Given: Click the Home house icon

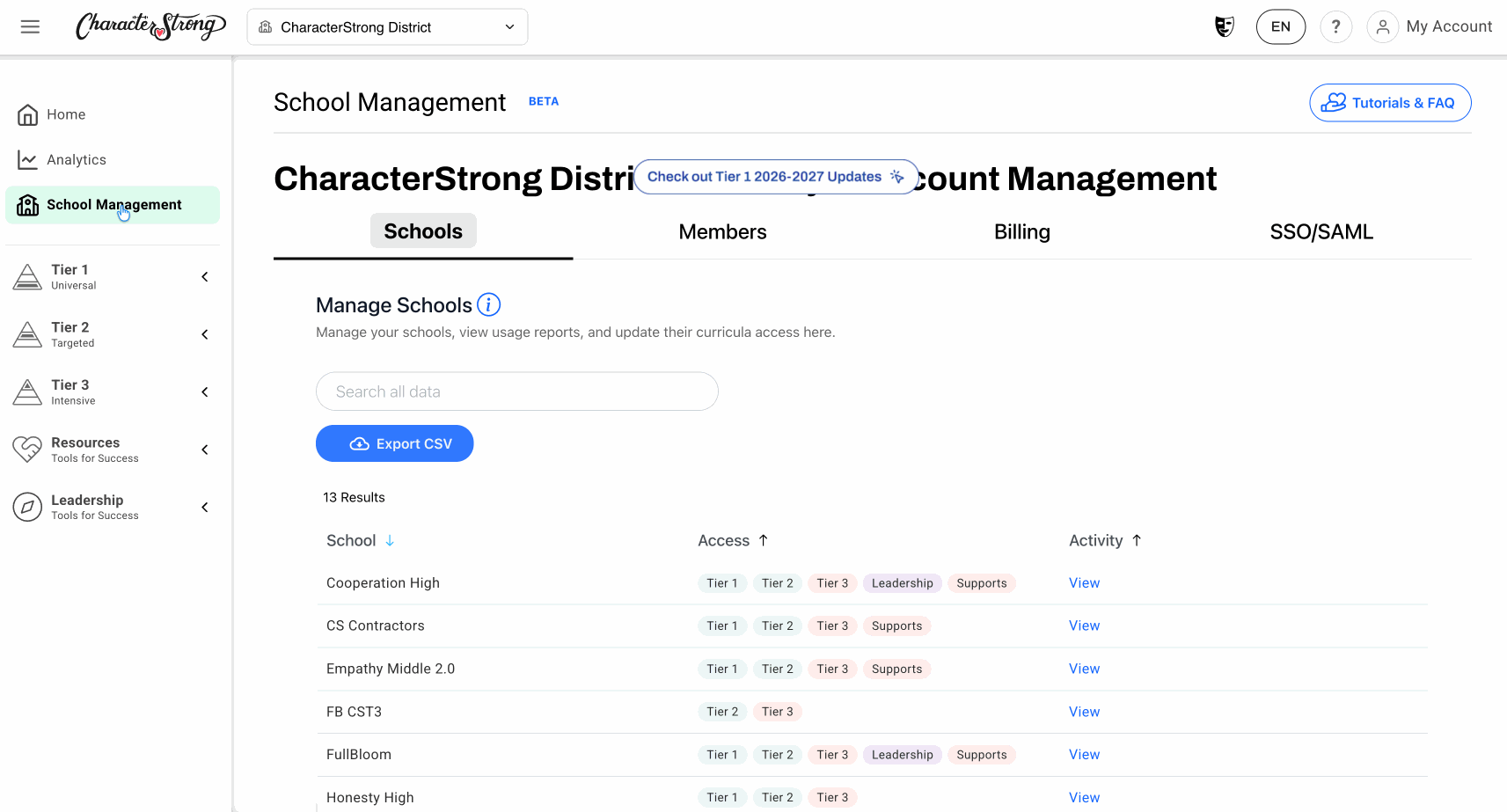Looking at the screenshot, I should coord(27,114).
